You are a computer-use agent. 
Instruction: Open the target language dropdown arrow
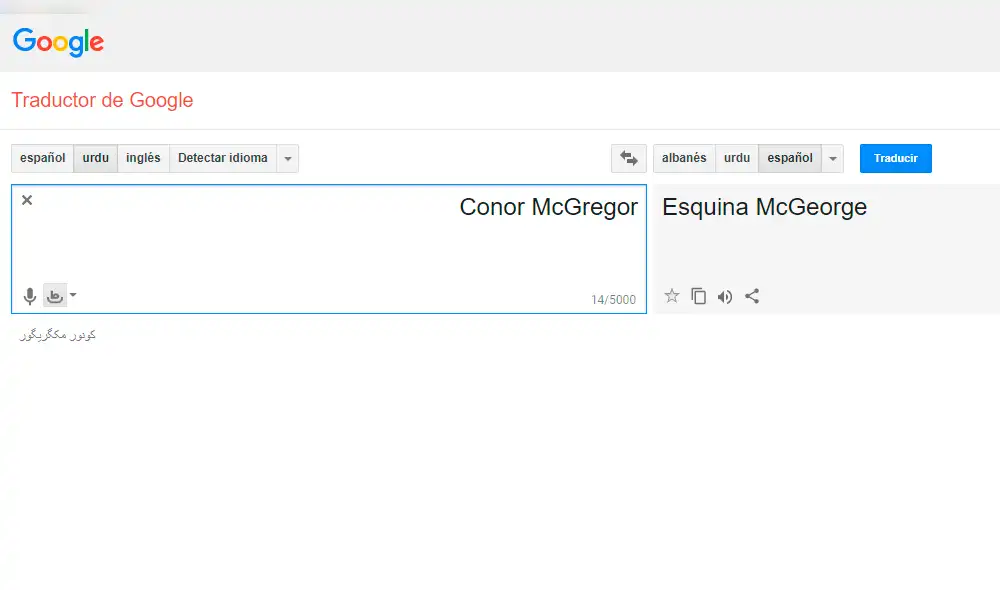[832, 158]
